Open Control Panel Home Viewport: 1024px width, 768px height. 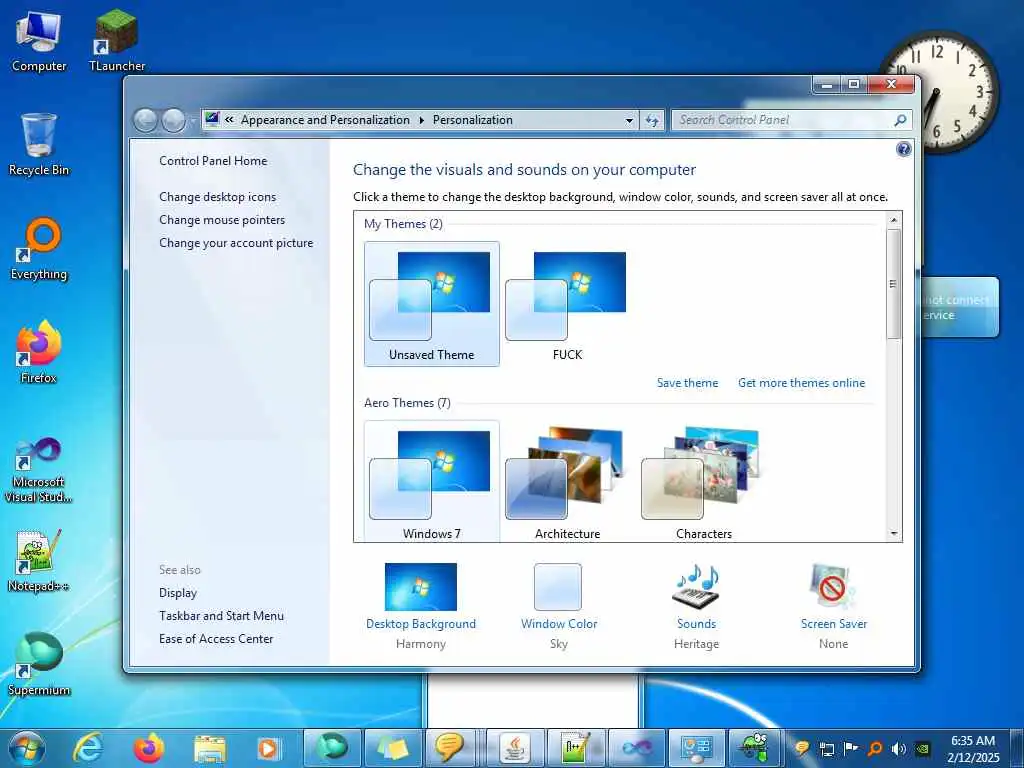[213, 161]
